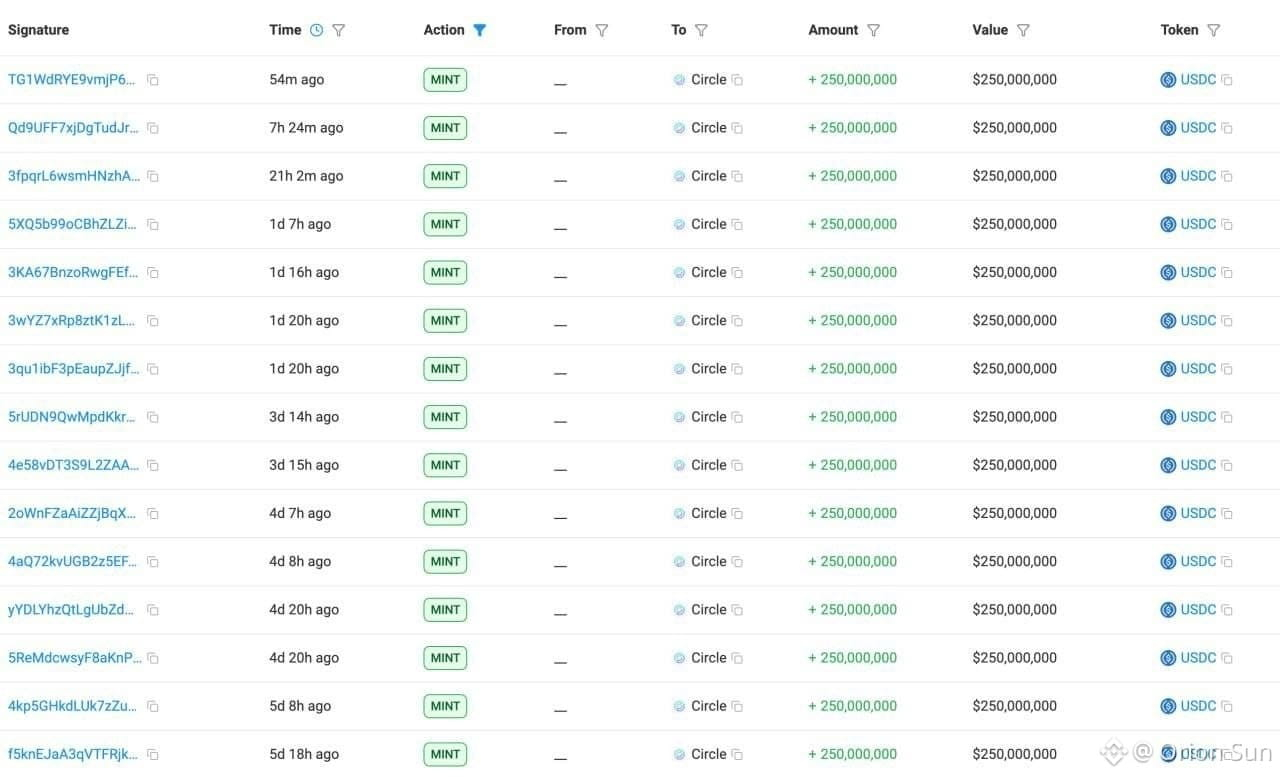This screenshot has height=777, width=1280.
Task: Copy Circle address in the 3d 15h ago row
Action: click(x=737, y=465)
